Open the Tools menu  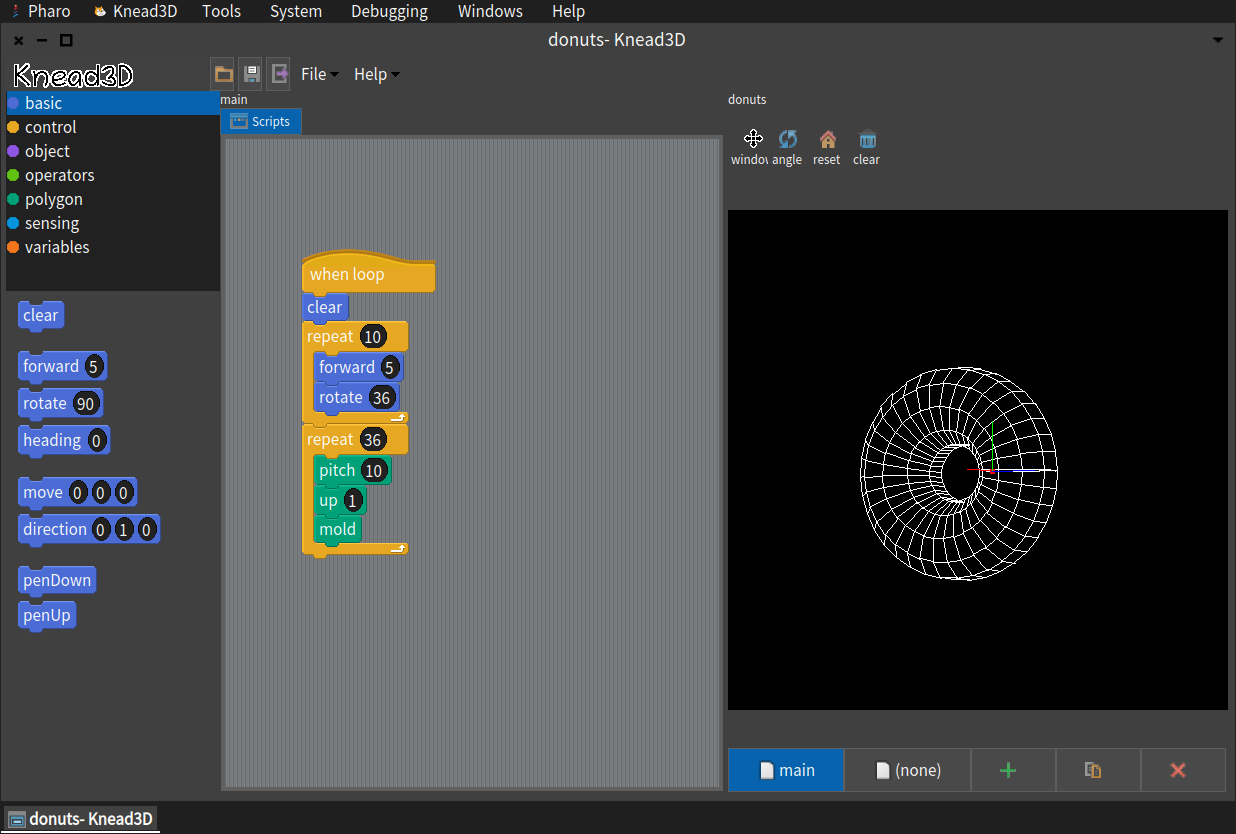click(x=221, y=11)
